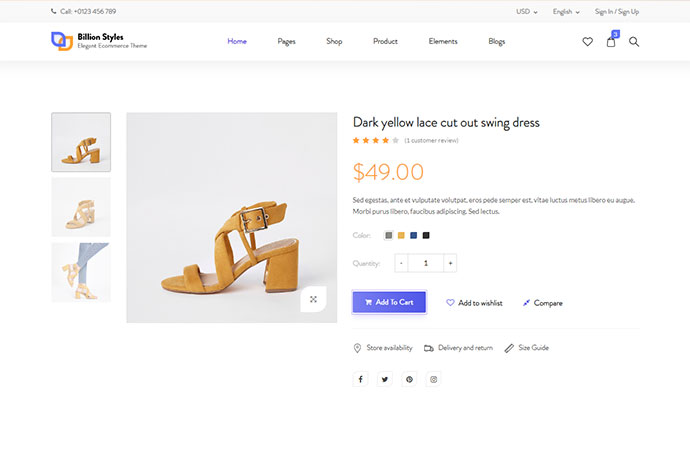690x450 pixels.
Task: Share on Pinterest icon
Action: click(x=409, y=379)
